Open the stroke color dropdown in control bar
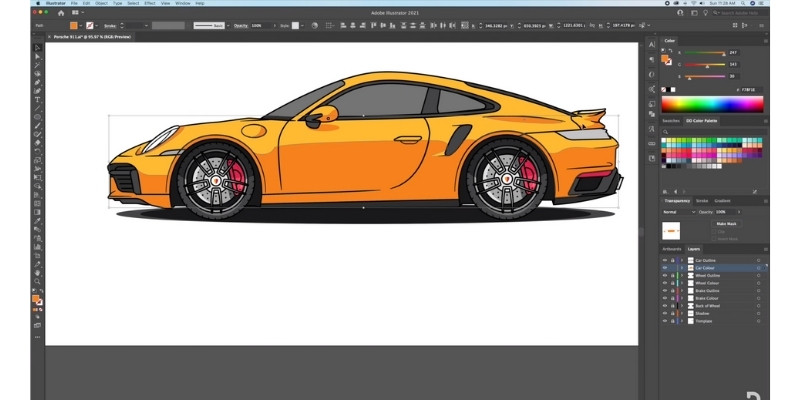The height and width of the screenshot is (400, 800). pyautogui.click(x=97, y=26)
